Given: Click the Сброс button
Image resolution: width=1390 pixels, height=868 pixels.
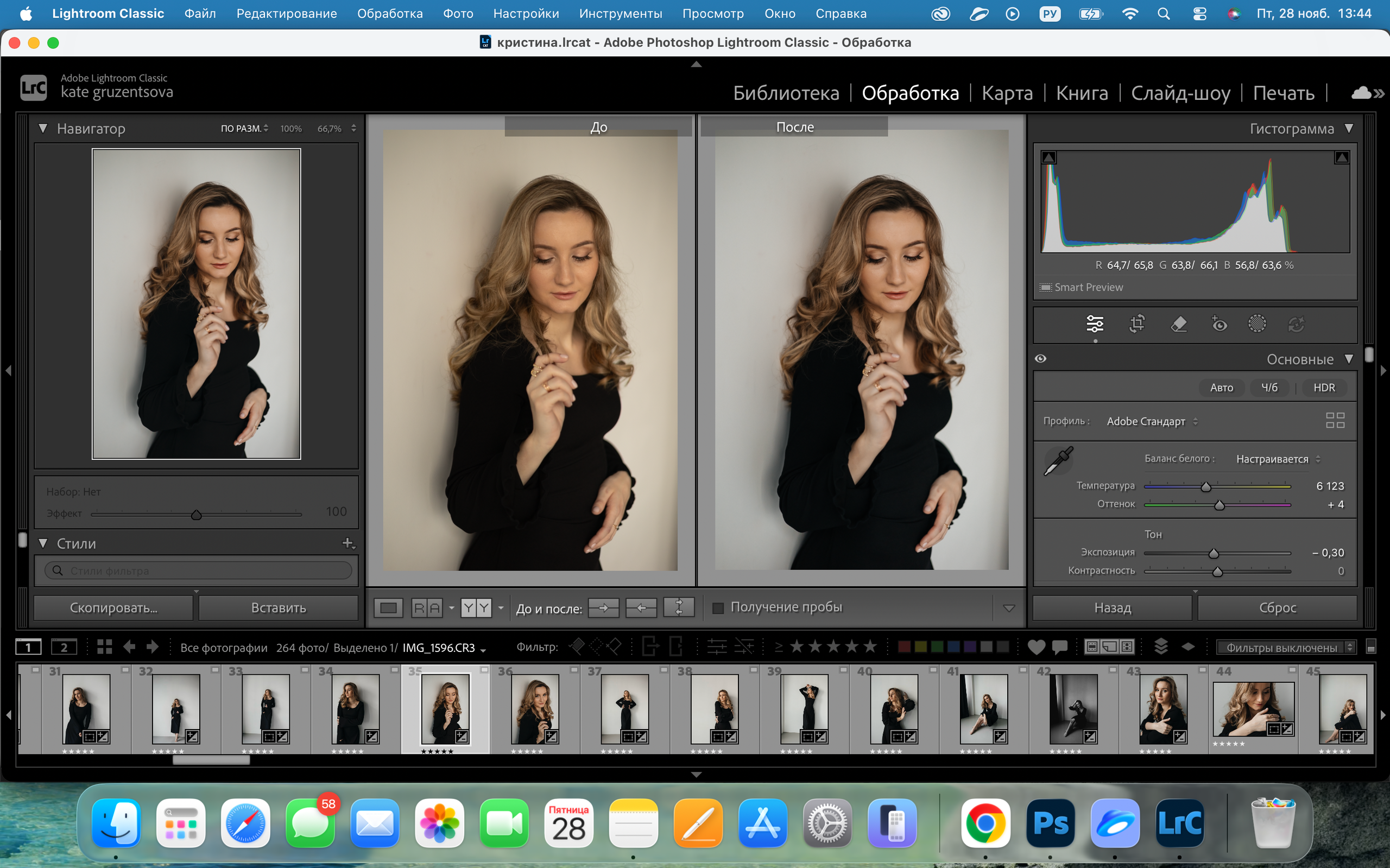Looking at the screenshot, I should pyautogui.click(x=1277, y=608).
